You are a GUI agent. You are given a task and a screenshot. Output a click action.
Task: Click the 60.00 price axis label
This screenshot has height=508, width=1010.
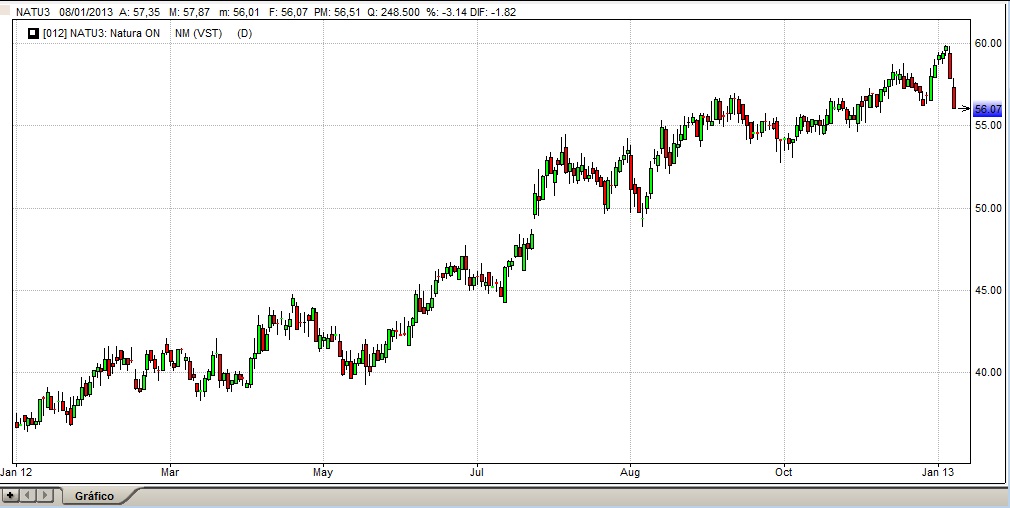point(987,43)
